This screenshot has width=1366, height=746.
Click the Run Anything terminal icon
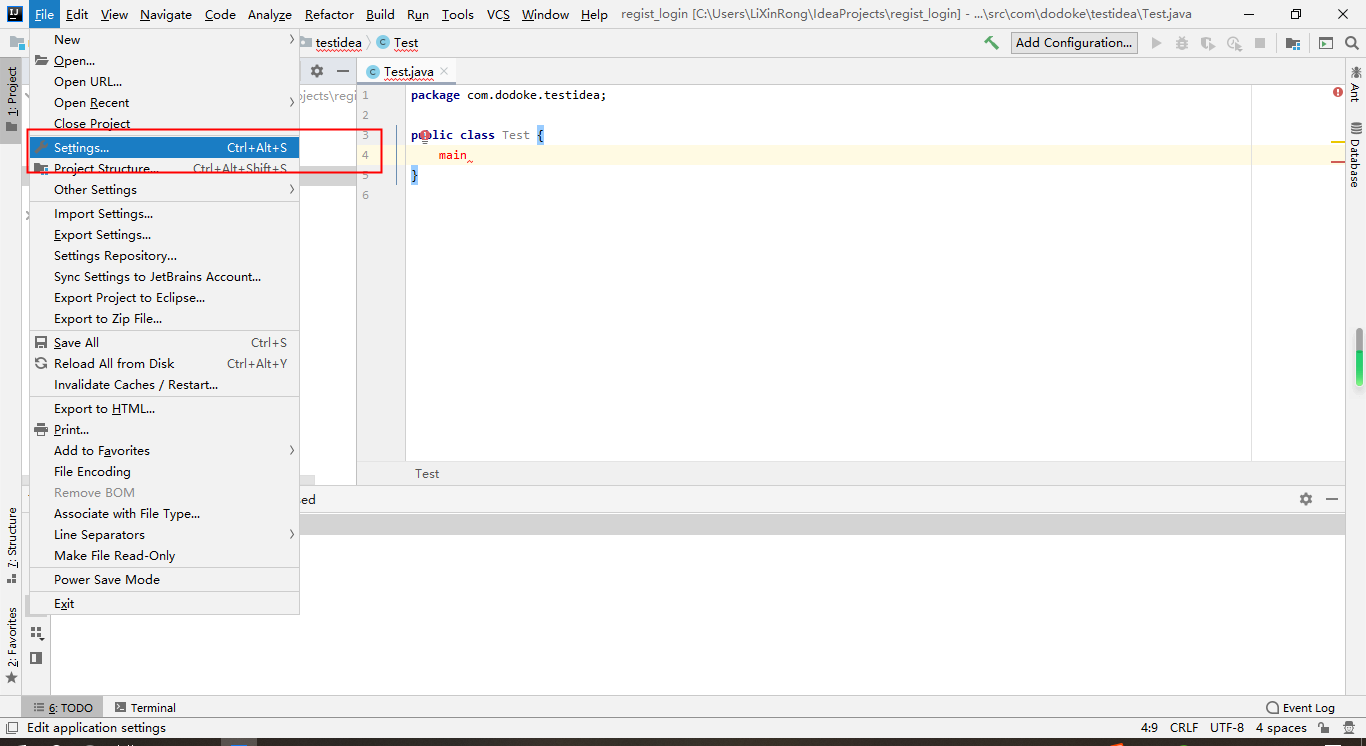click(x=1325, y=42)
